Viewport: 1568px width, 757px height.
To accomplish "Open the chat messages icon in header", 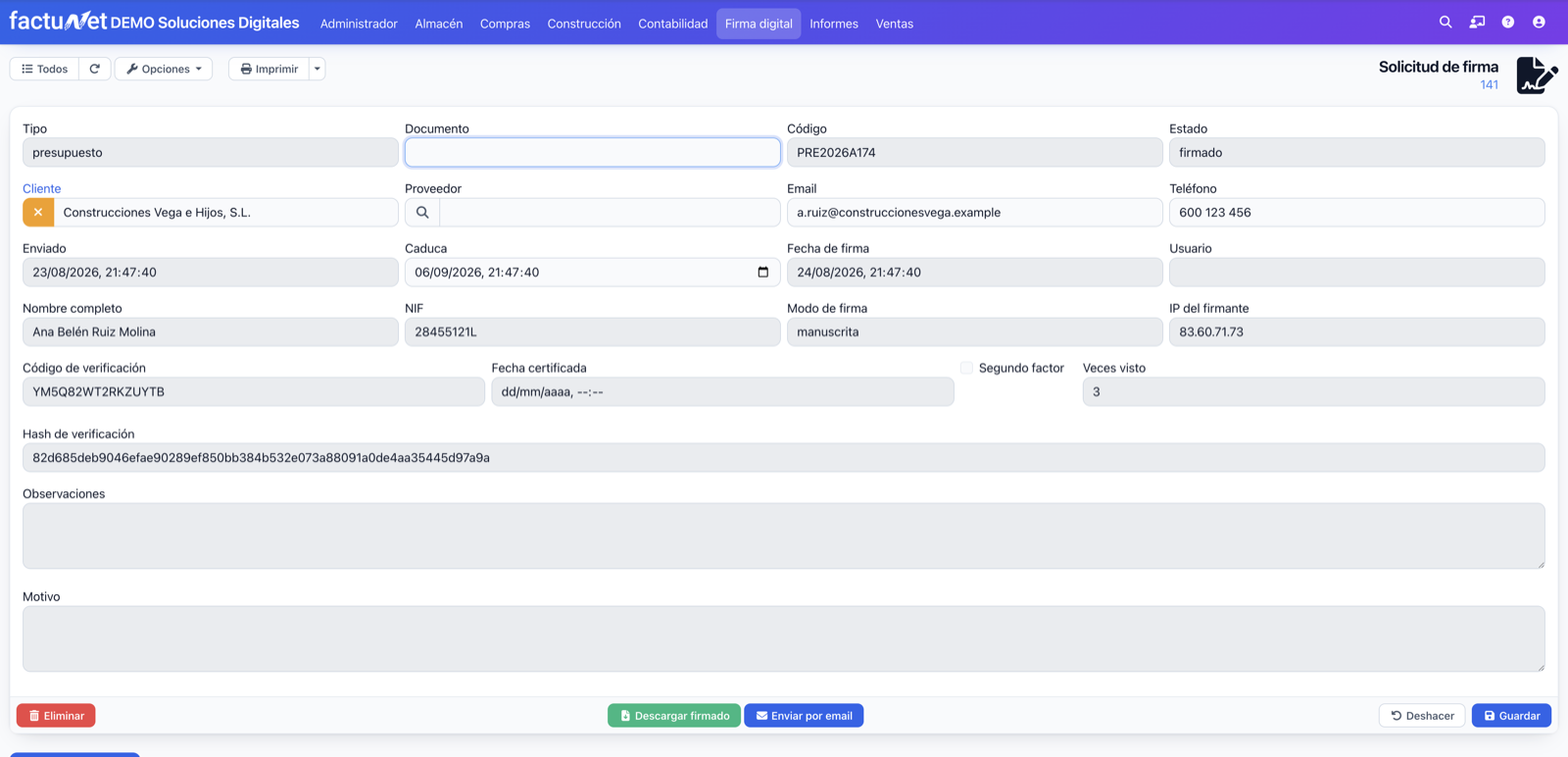I will (x=1477, y=23).
